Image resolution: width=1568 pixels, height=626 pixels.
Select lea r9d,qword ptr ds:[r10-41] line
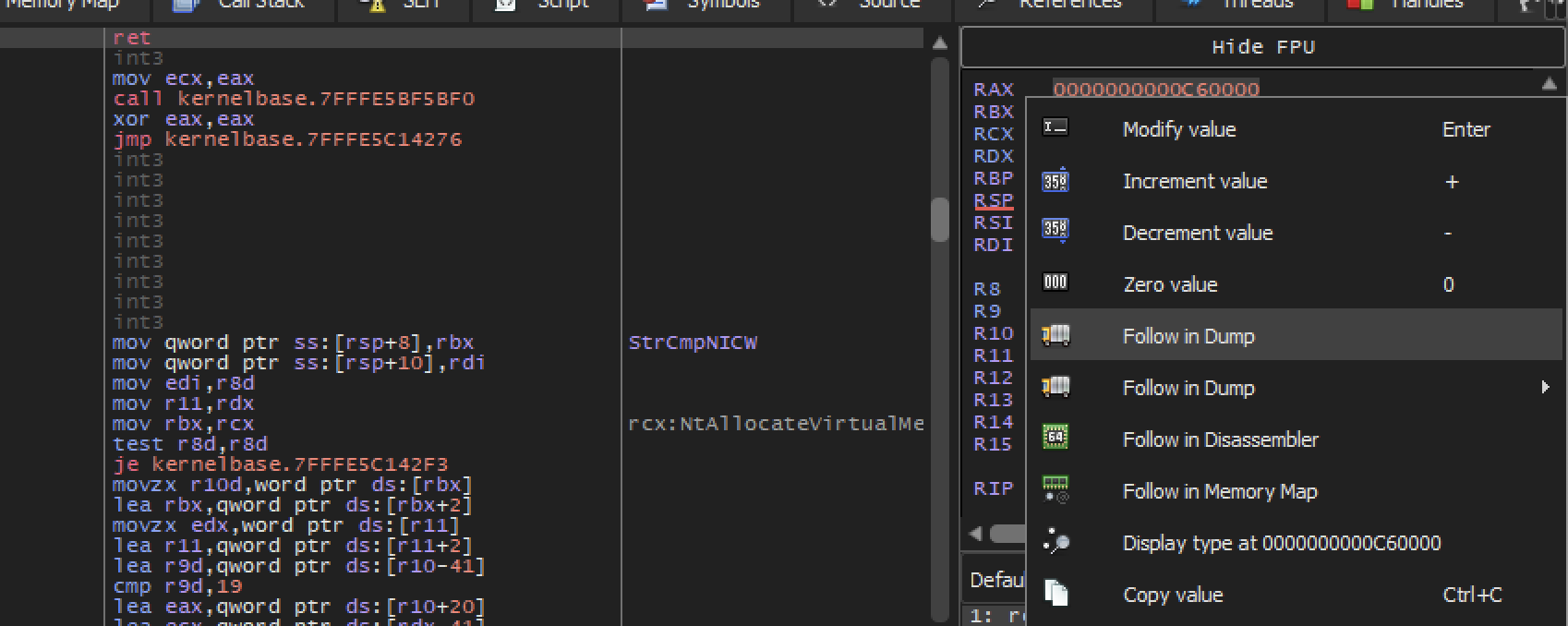pos(299,566)
